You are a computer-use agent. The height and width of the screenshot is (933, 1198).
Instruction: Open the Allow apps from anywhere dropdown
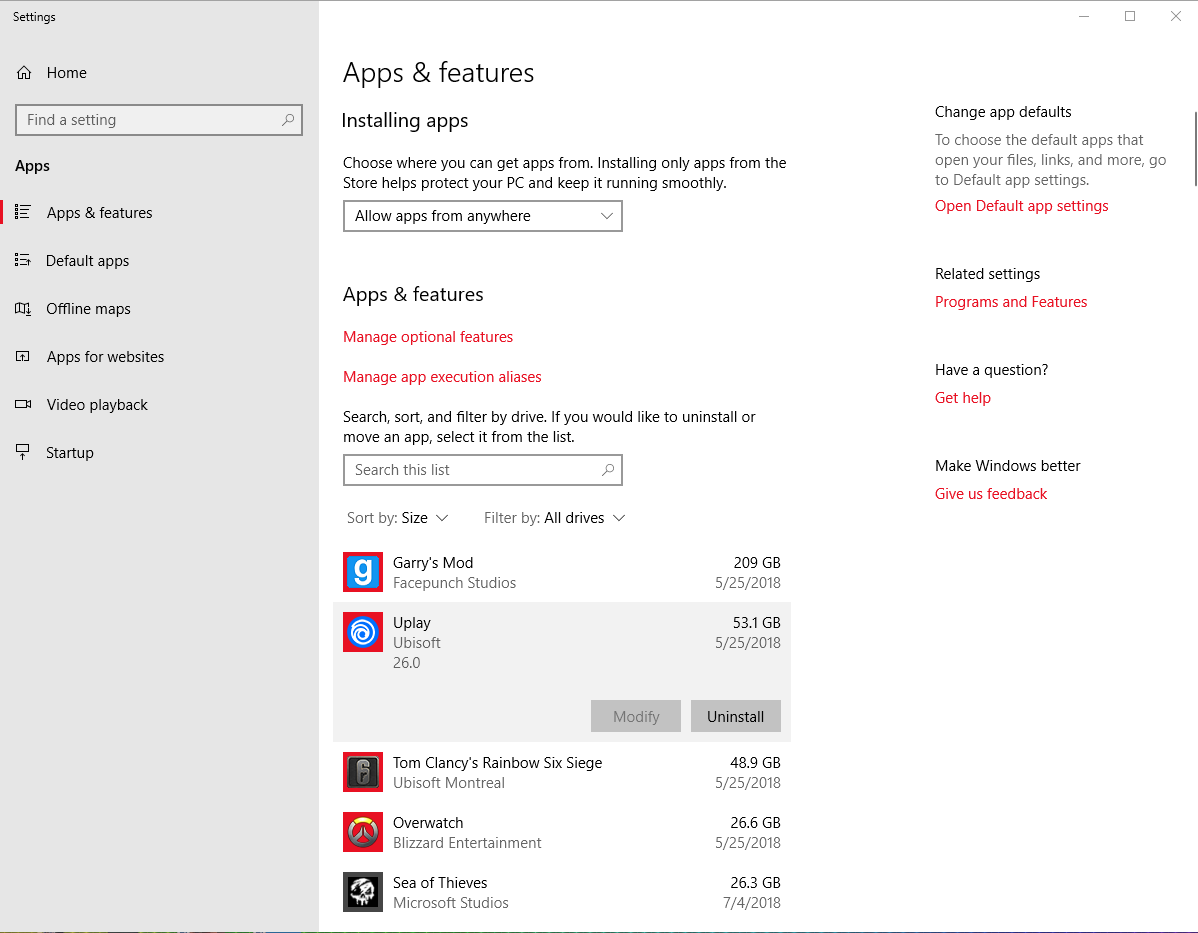pos(483,216)
